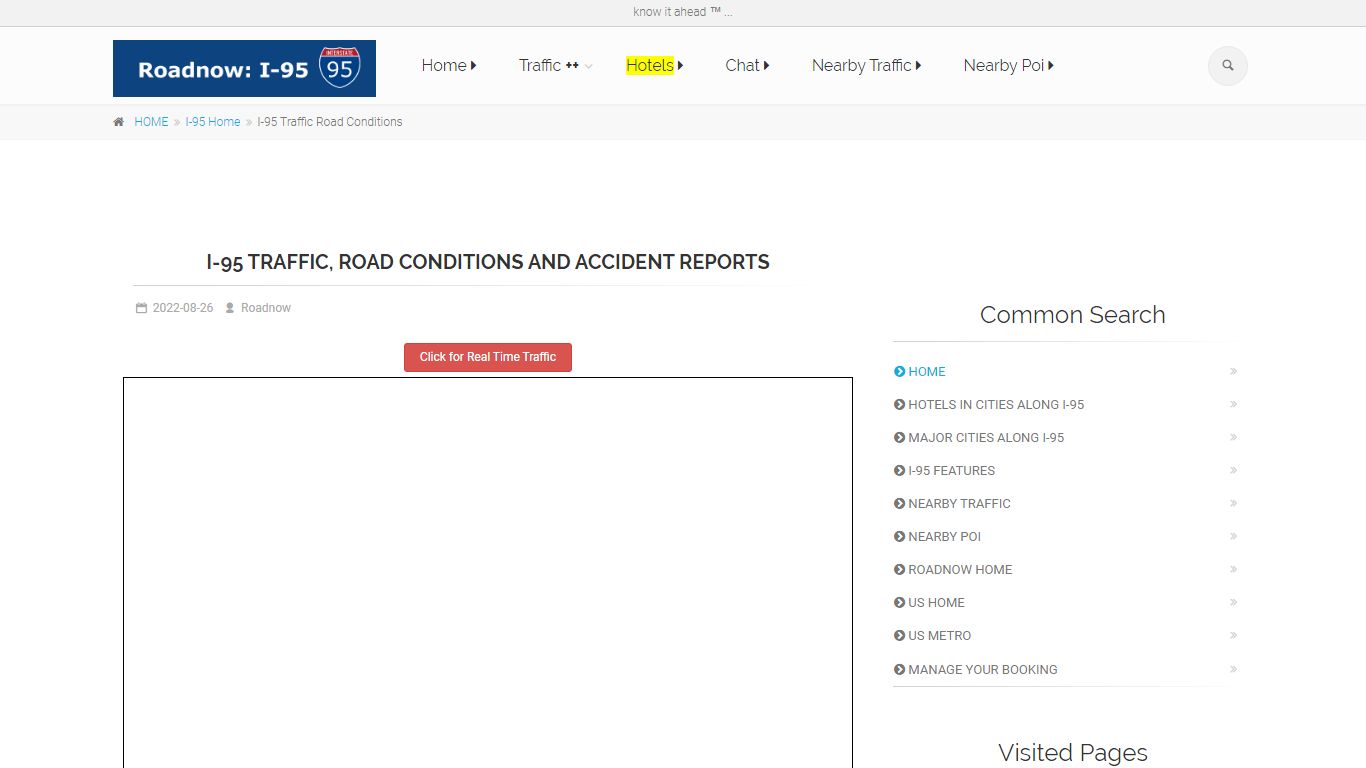
Task: Open Major Cities Along I-95
Action: pos(986,437)
